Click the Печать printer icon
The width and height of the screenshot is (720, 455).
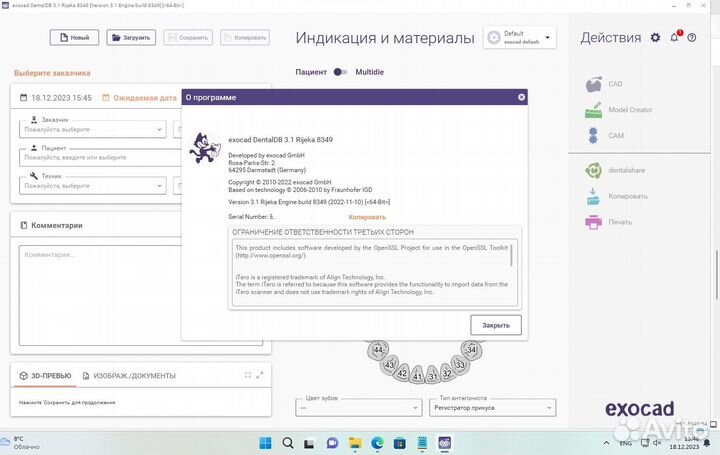tap(593, 221)
